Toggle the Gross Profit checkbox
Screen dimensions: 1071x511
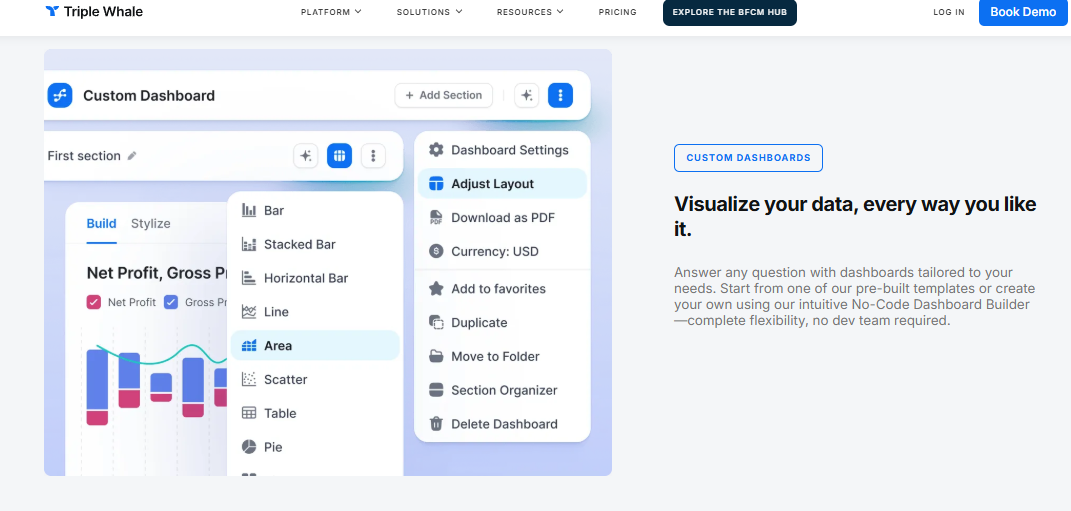(x=171, y=302)
